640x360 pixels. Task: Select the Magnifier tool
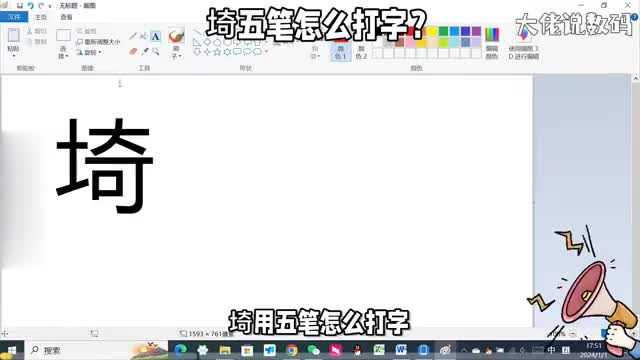pyautogui.click(x=156, y=51)
